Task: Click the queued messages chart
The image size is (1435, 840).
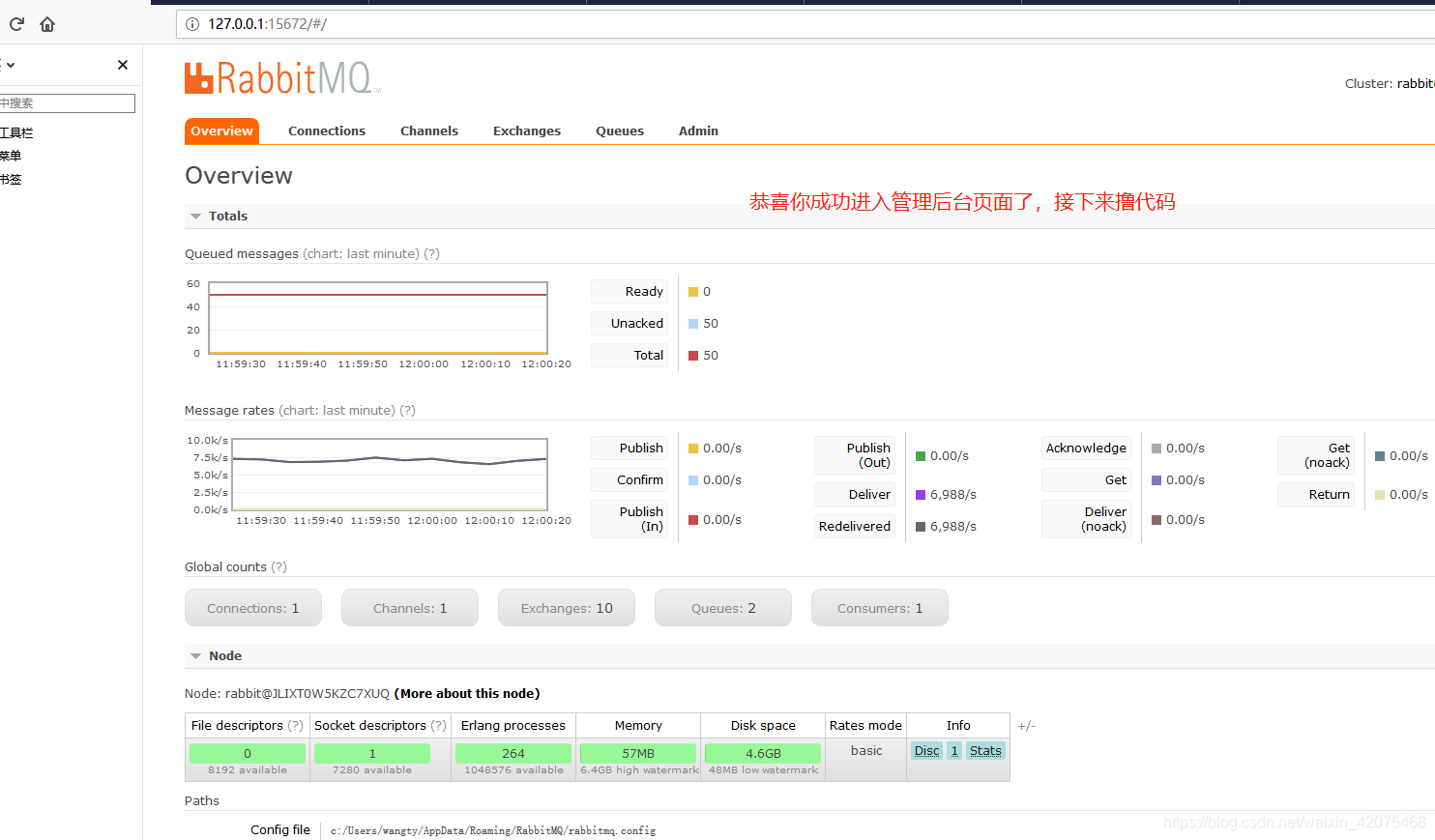Action: pos(378,318)
